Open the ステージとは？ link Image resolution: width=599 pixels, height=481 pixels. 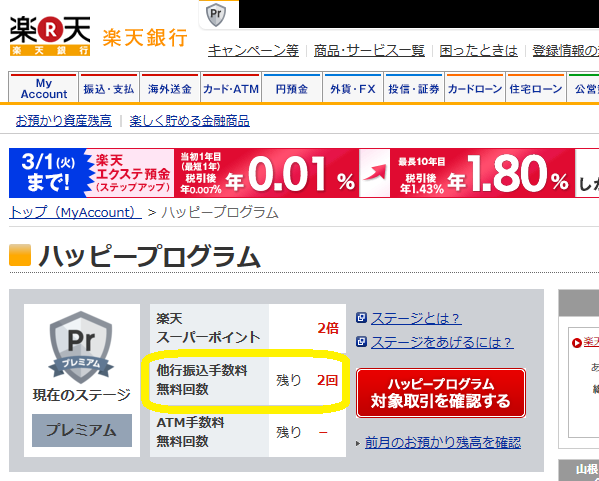416,318
